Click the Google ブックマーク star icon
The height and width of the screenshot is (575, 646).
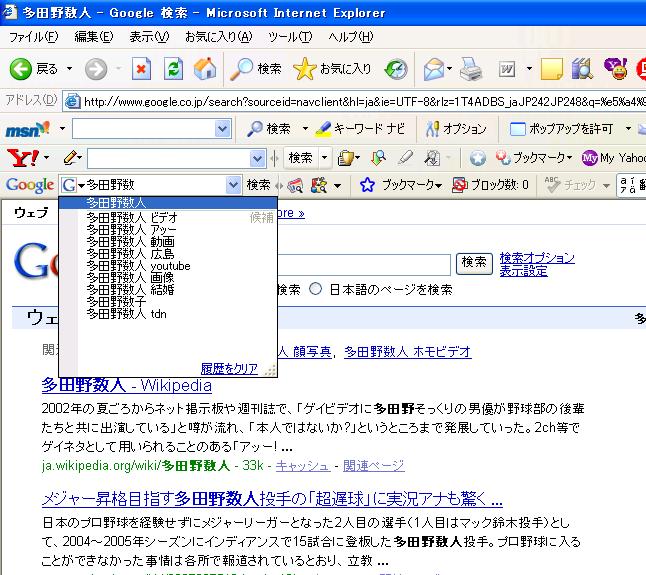pyautogui.click(x=367, y=185)
